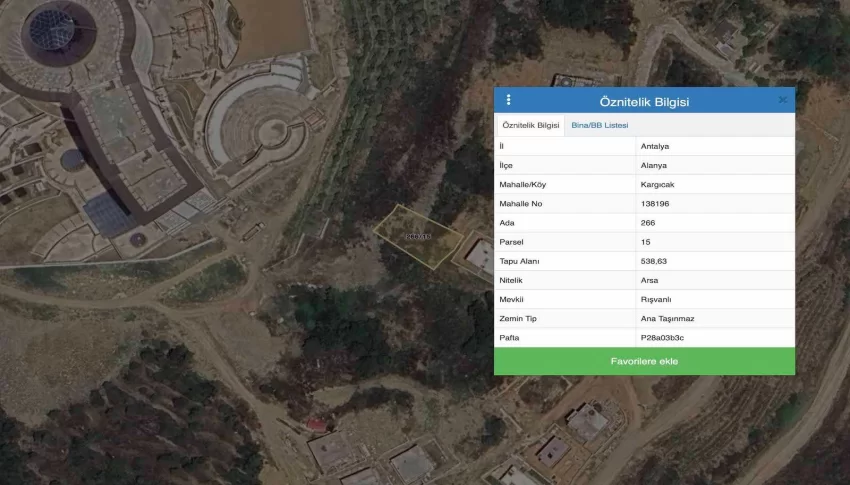850x485 pixels.
Task: Select the Ada value 266
Action: click(648, 223)
